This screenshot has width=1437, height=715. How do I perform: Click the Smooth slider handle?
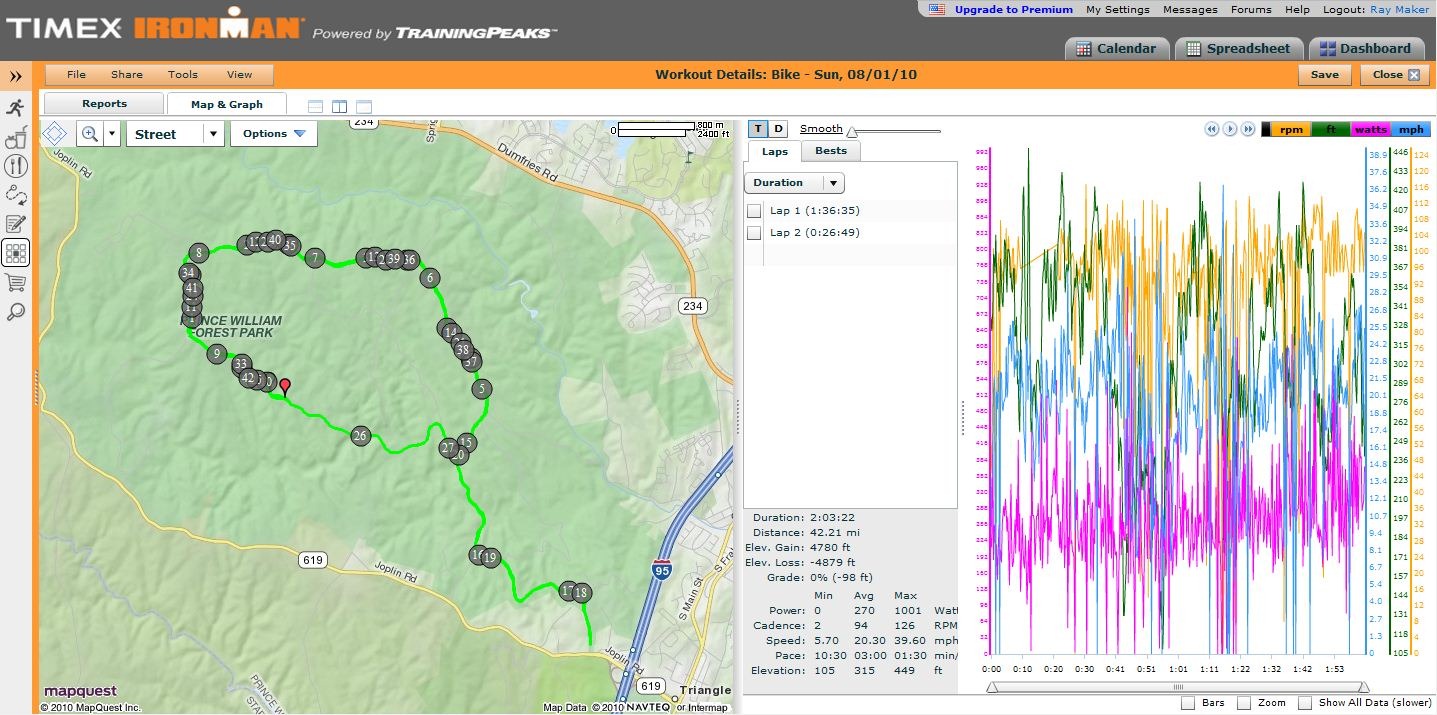[x=851, y=130]
